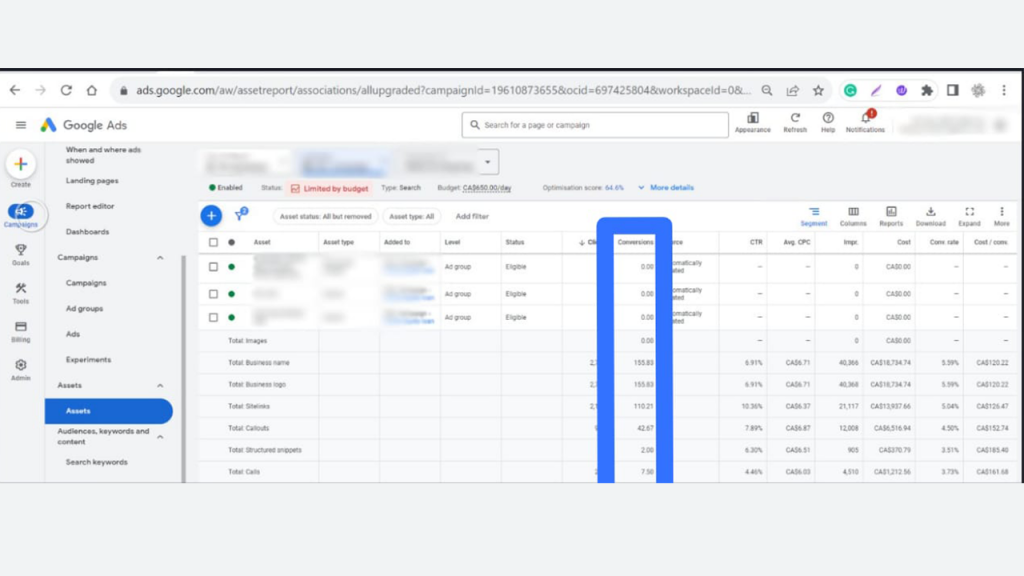Open the Google Ads hamburger menu
1024x576 pixels.
pos(21,125)
